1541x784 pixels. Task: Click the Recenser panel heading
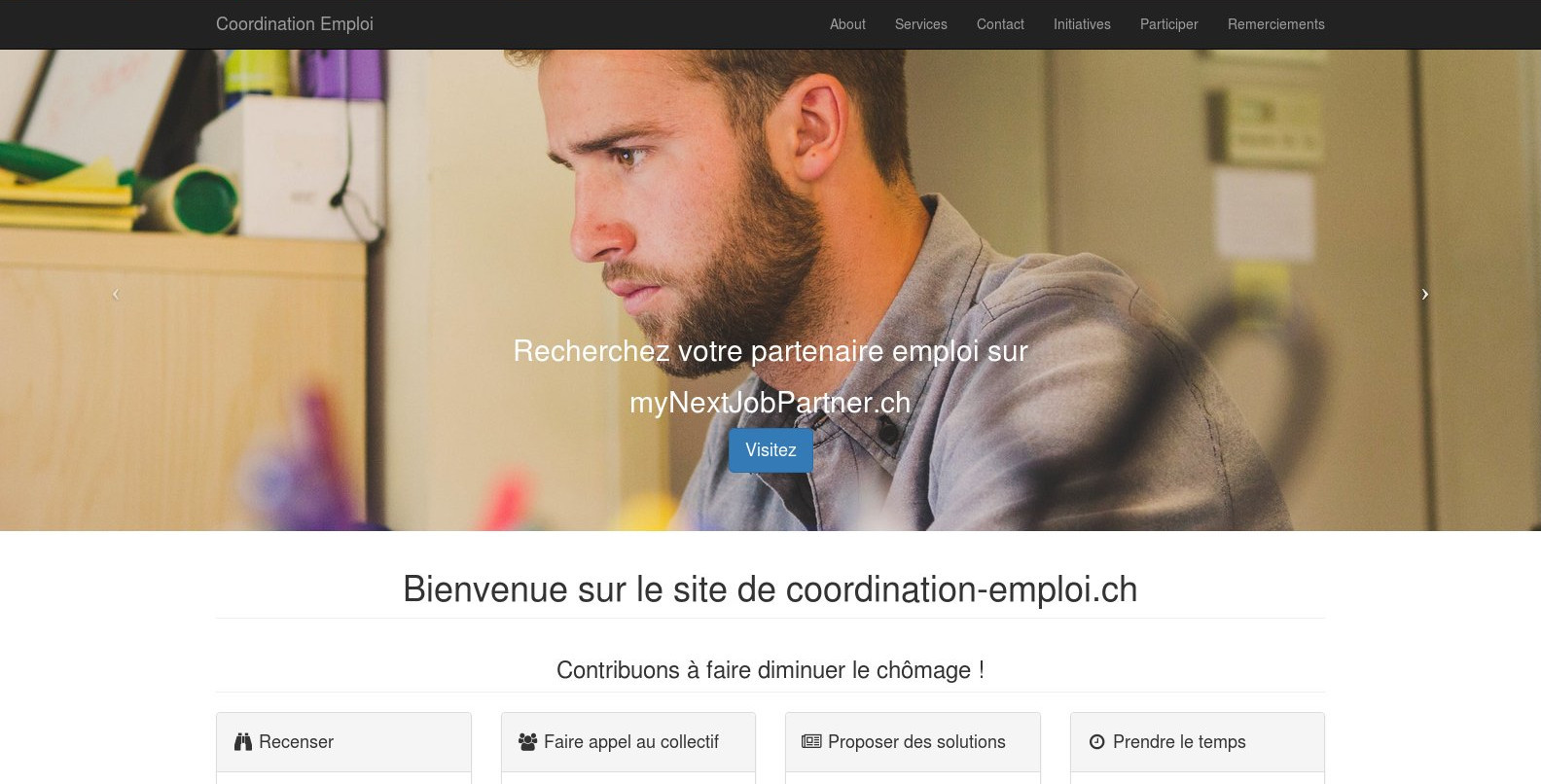pyautogui.click(x=343, y=742)
